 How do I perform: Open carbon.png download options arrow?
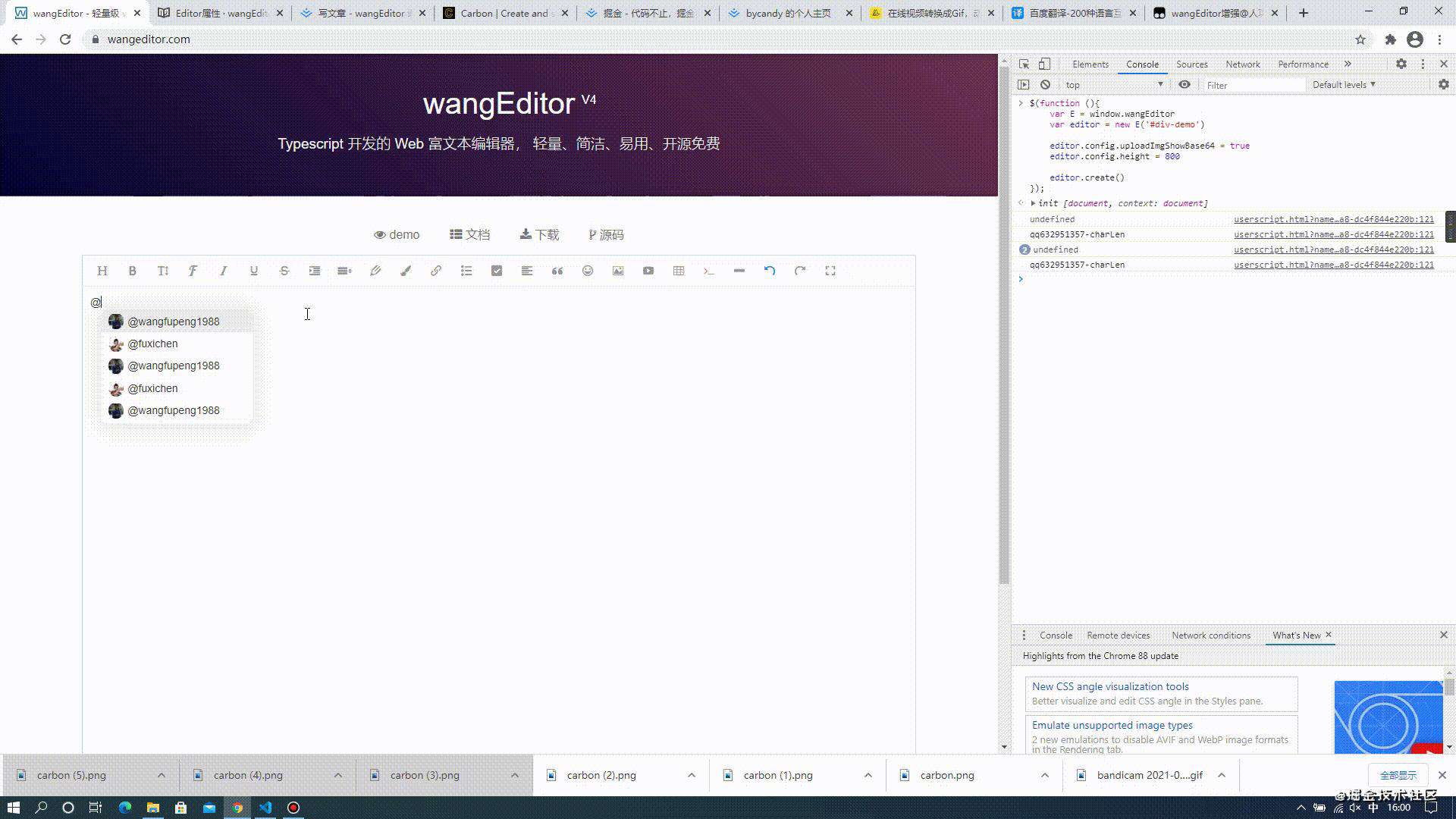[1045, 775]
